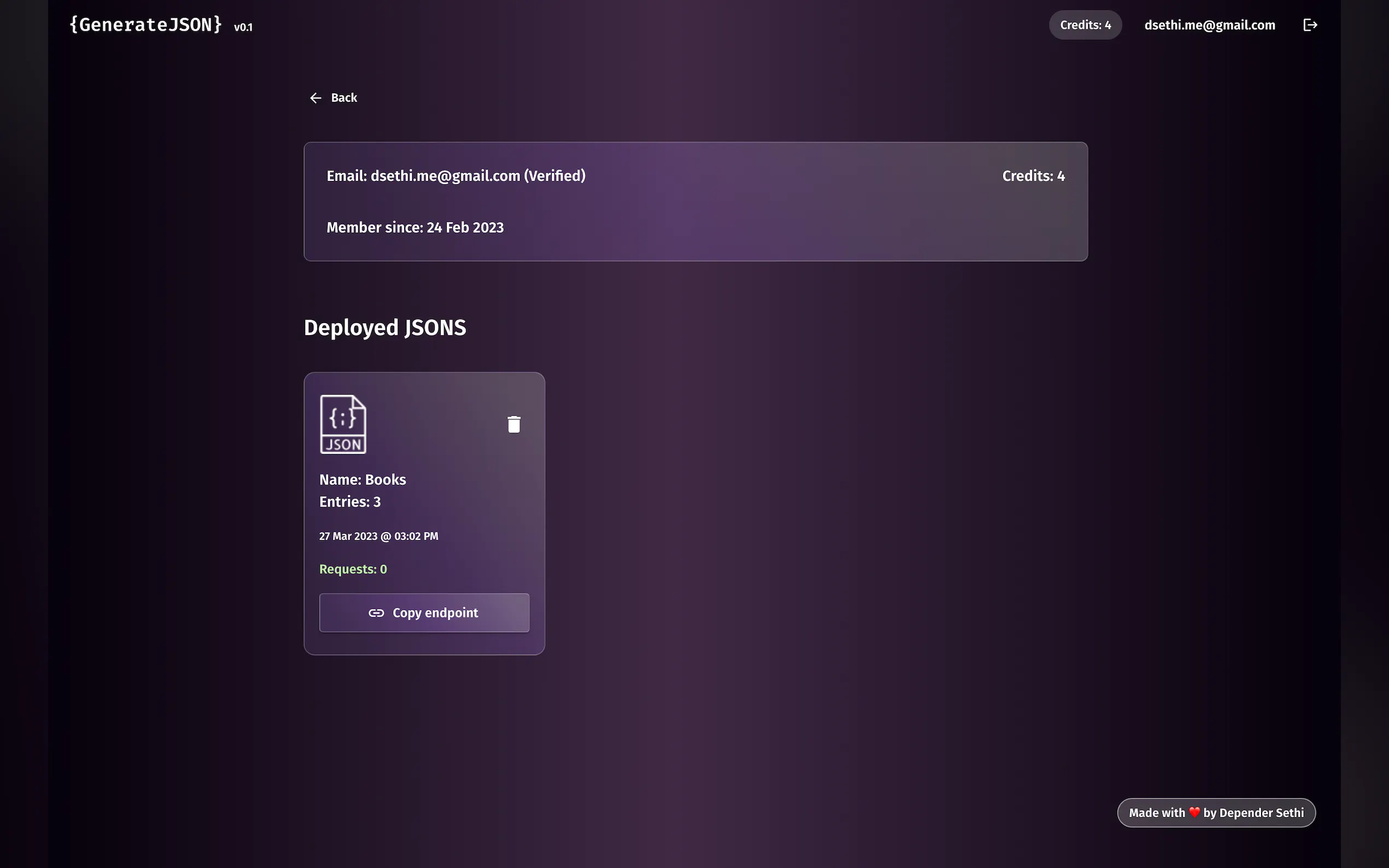Select the Deployed JSONS heading
This screenshot has height=868, width=1389.
pos(385,328)
